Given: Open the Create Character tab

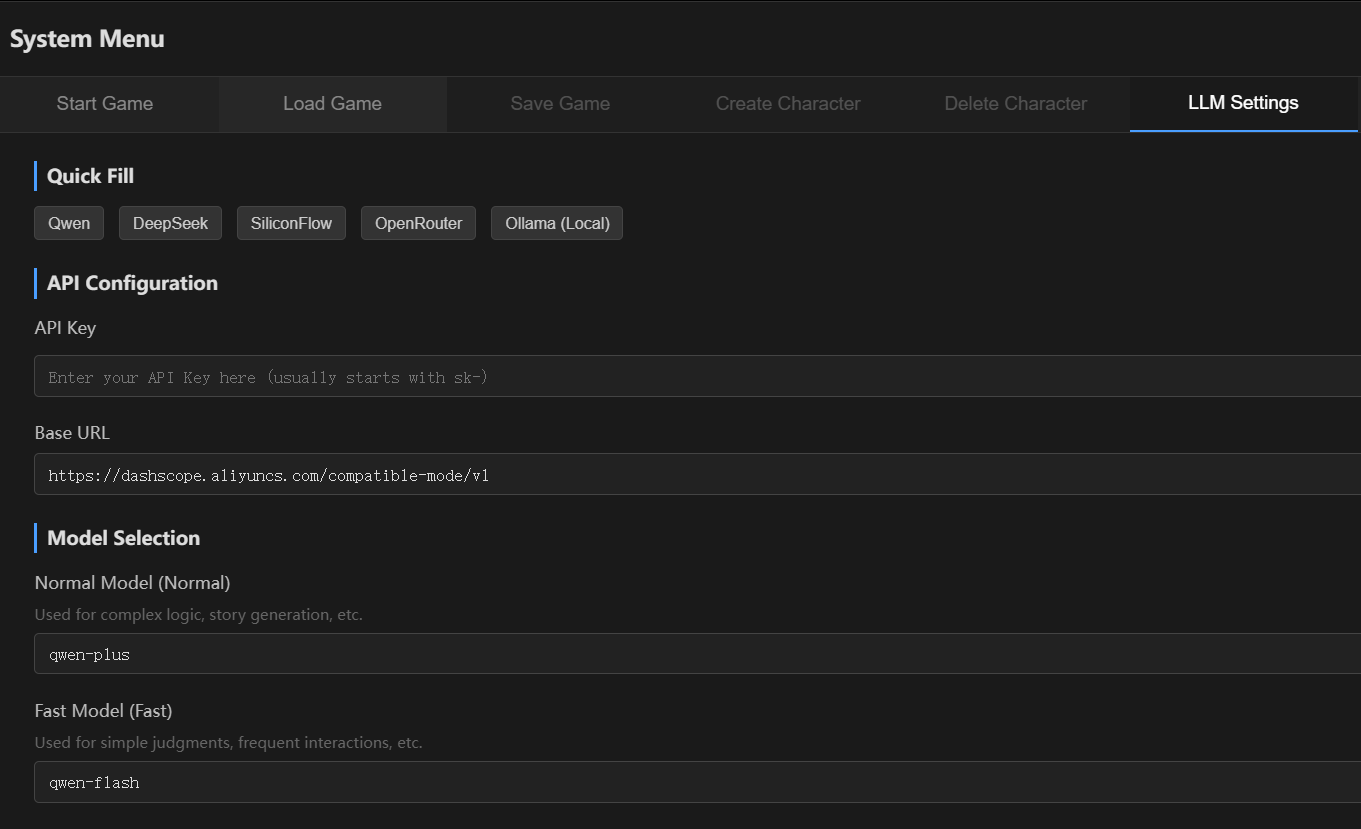Looking at the screenshot, I should [x=787, y=103].
